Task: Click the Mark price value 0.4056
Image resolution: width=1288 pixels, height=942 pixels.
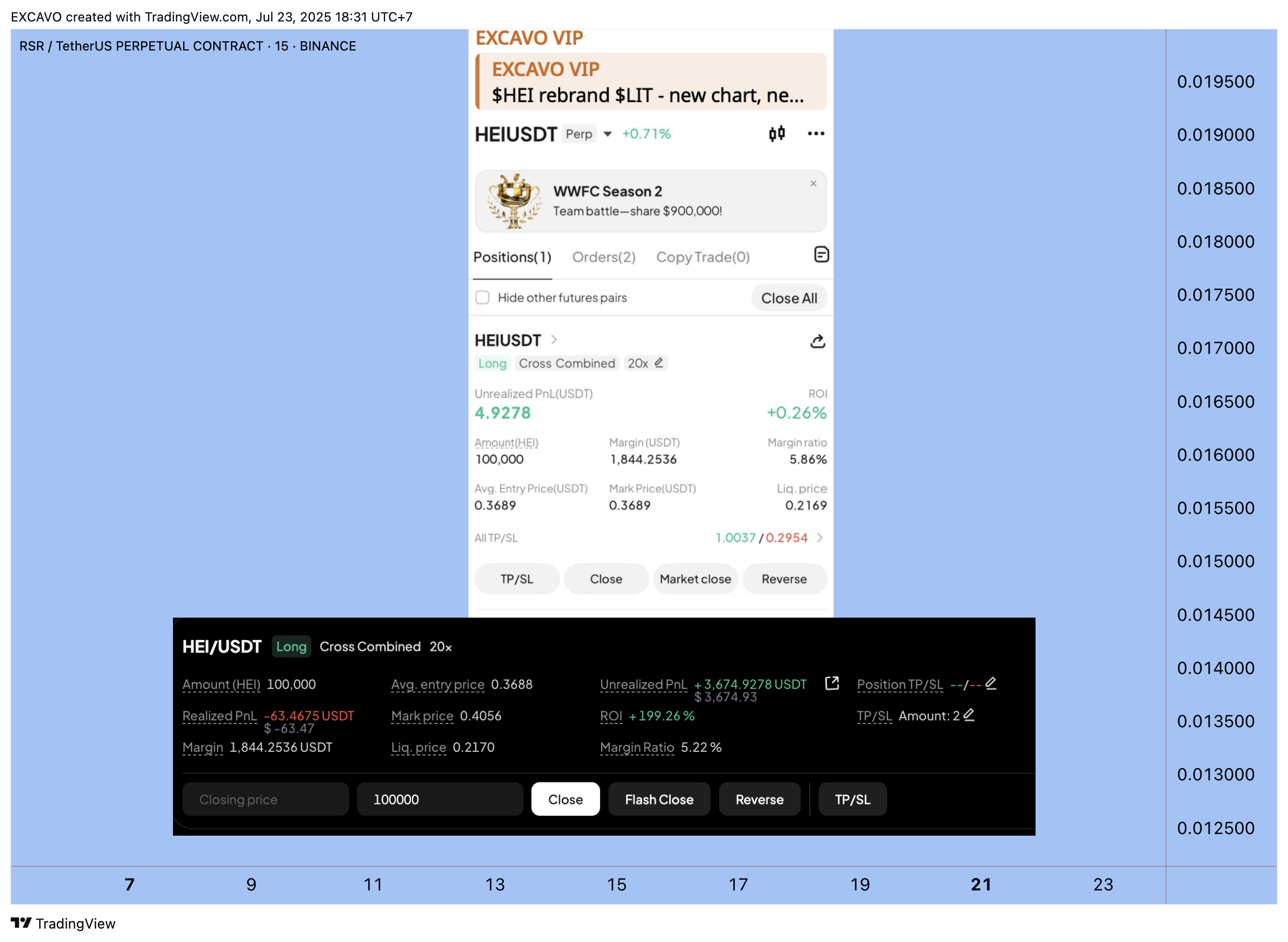Action: pos(481,715)
